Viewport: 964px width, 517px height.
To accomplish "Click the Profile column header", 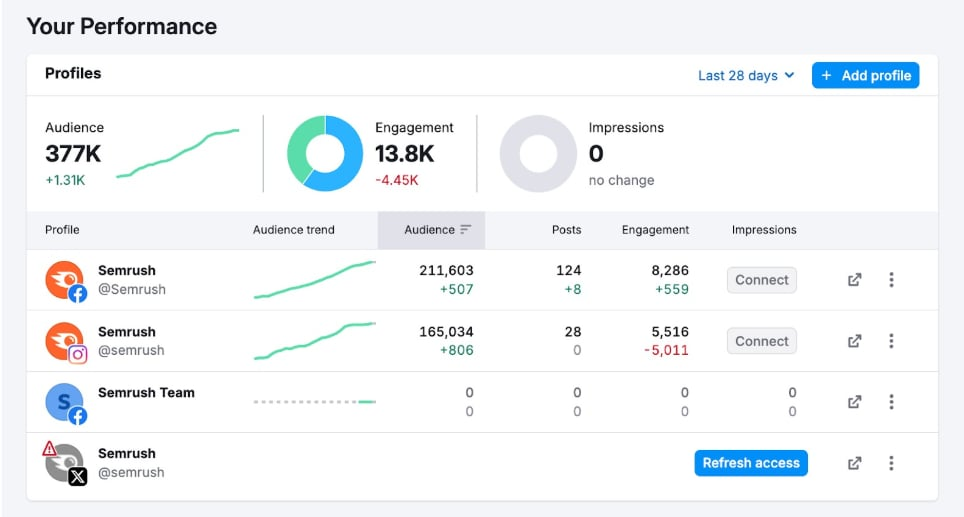I will click(62, 230).
